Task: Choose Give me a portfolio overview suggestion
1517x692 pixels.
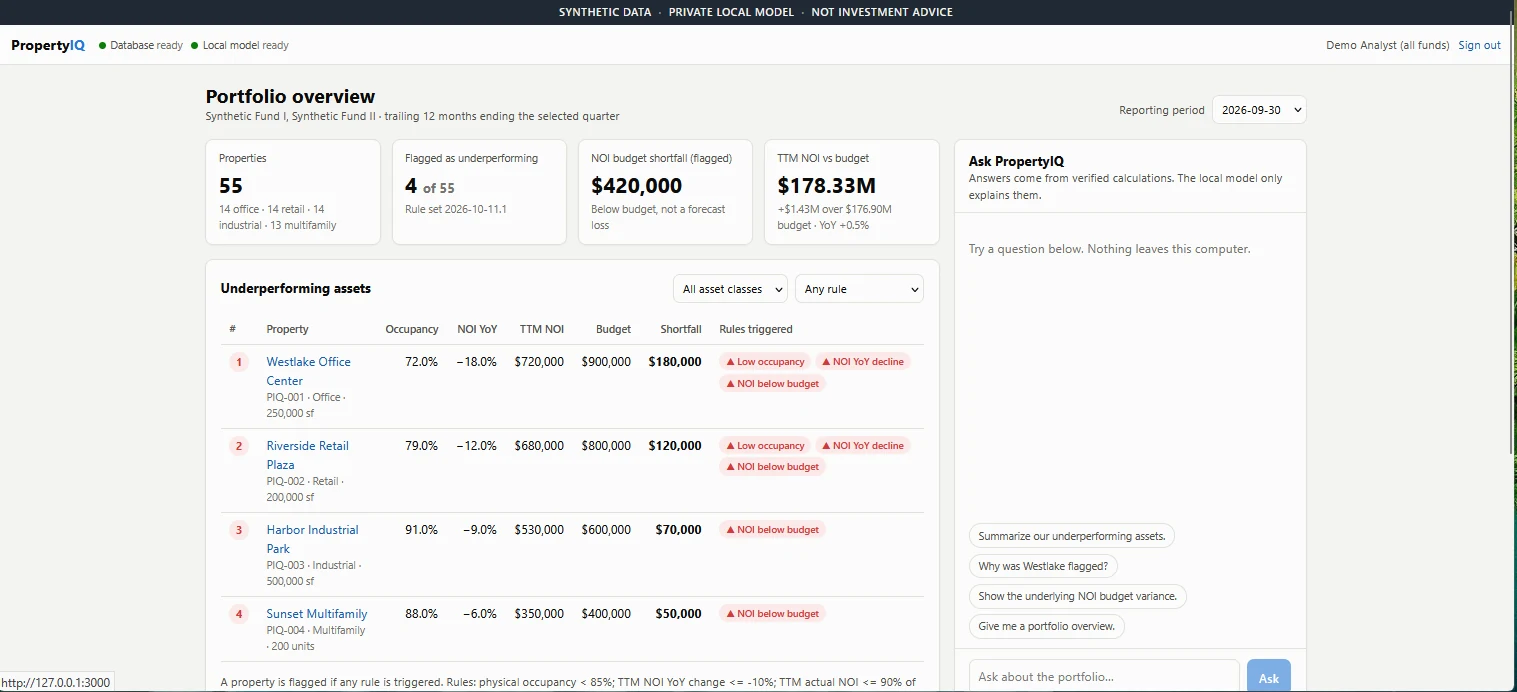Action: pos(1047,626)
